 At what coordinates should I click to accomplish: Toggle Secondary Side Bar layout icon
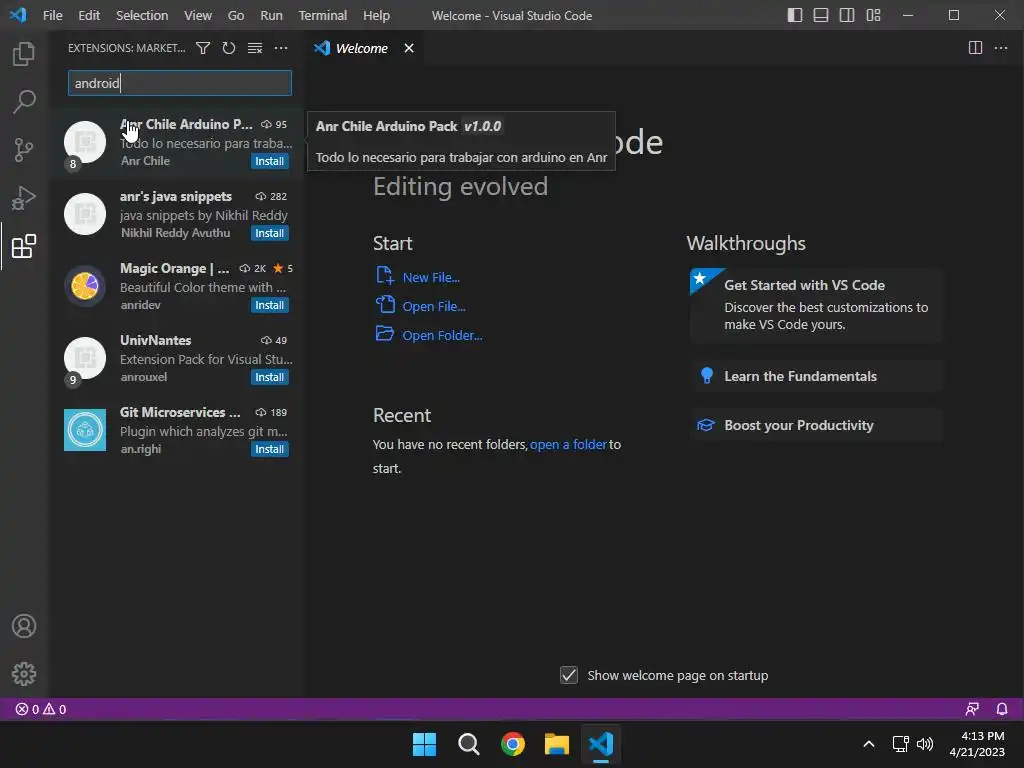847,15
